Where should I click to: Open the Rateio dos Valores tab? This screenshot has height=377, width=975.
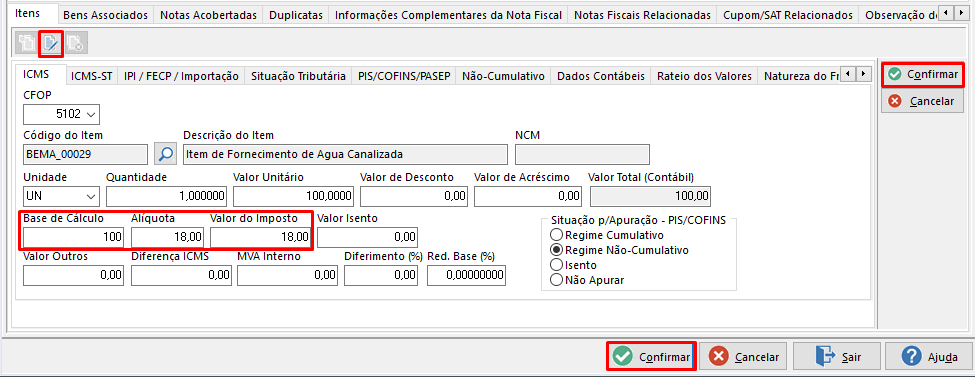705,76
